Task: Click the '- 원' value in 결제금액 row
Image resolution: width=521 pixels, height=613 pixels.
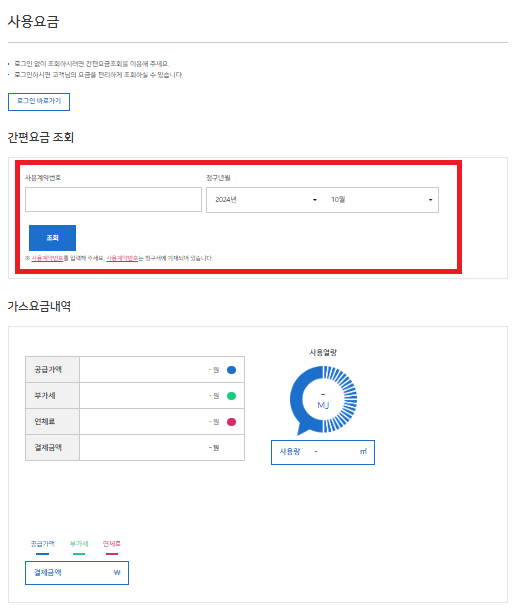Action: click(214, 448)
